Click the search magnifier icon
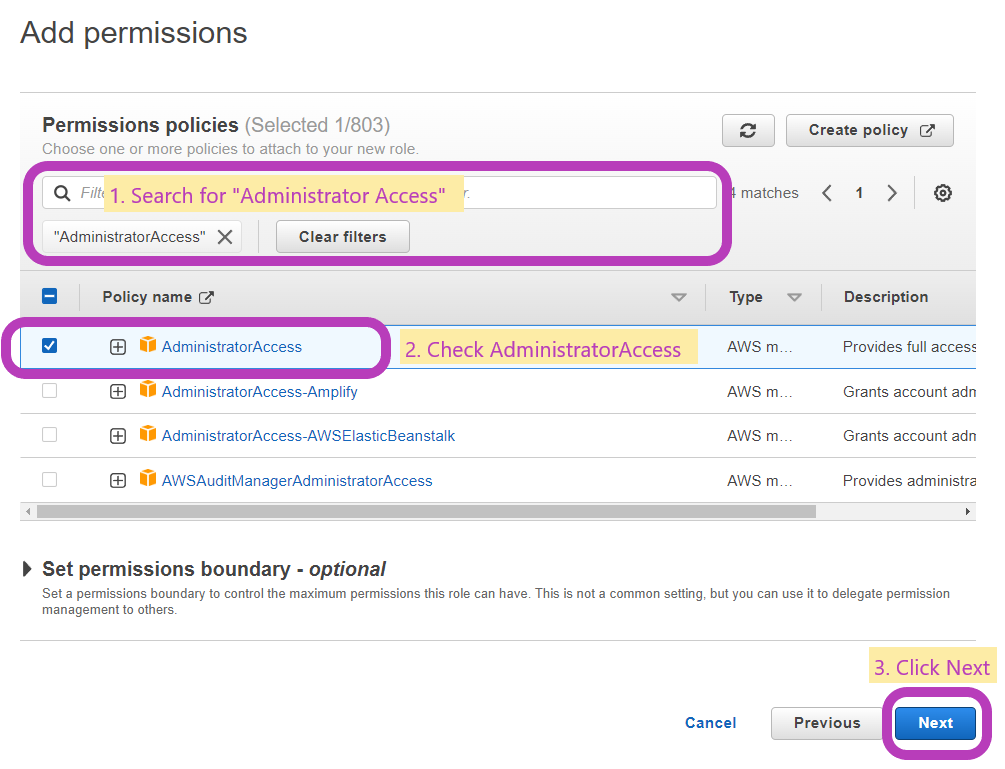The width and height of the screenshot is (1005, 769). pos(62,192)
